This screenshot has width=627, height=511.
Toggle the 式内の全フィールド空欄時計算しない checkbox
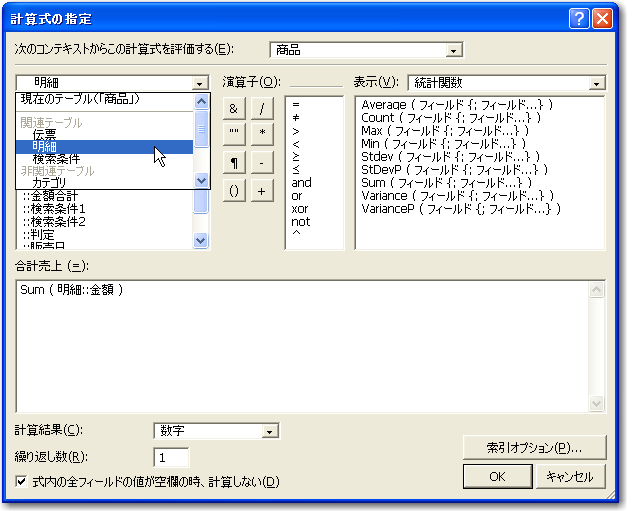click(22, 482)
